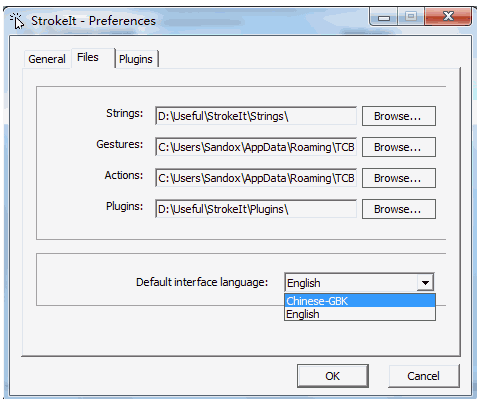Click the Strings path input field
This screenshot has width=480, height=404.
[x=256, y=116]
